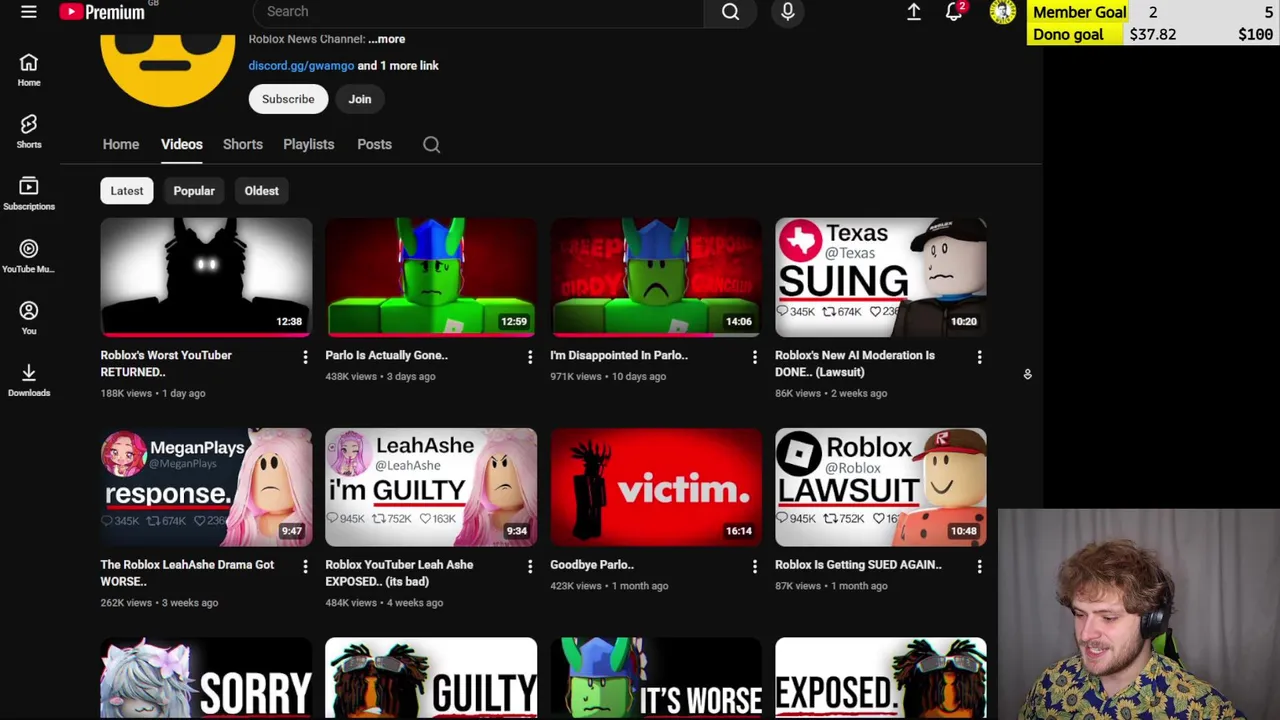Open LeahAshe i'm GUILTY thumbnail
This screenshot has width=1280, height=720.
(431, 487)
